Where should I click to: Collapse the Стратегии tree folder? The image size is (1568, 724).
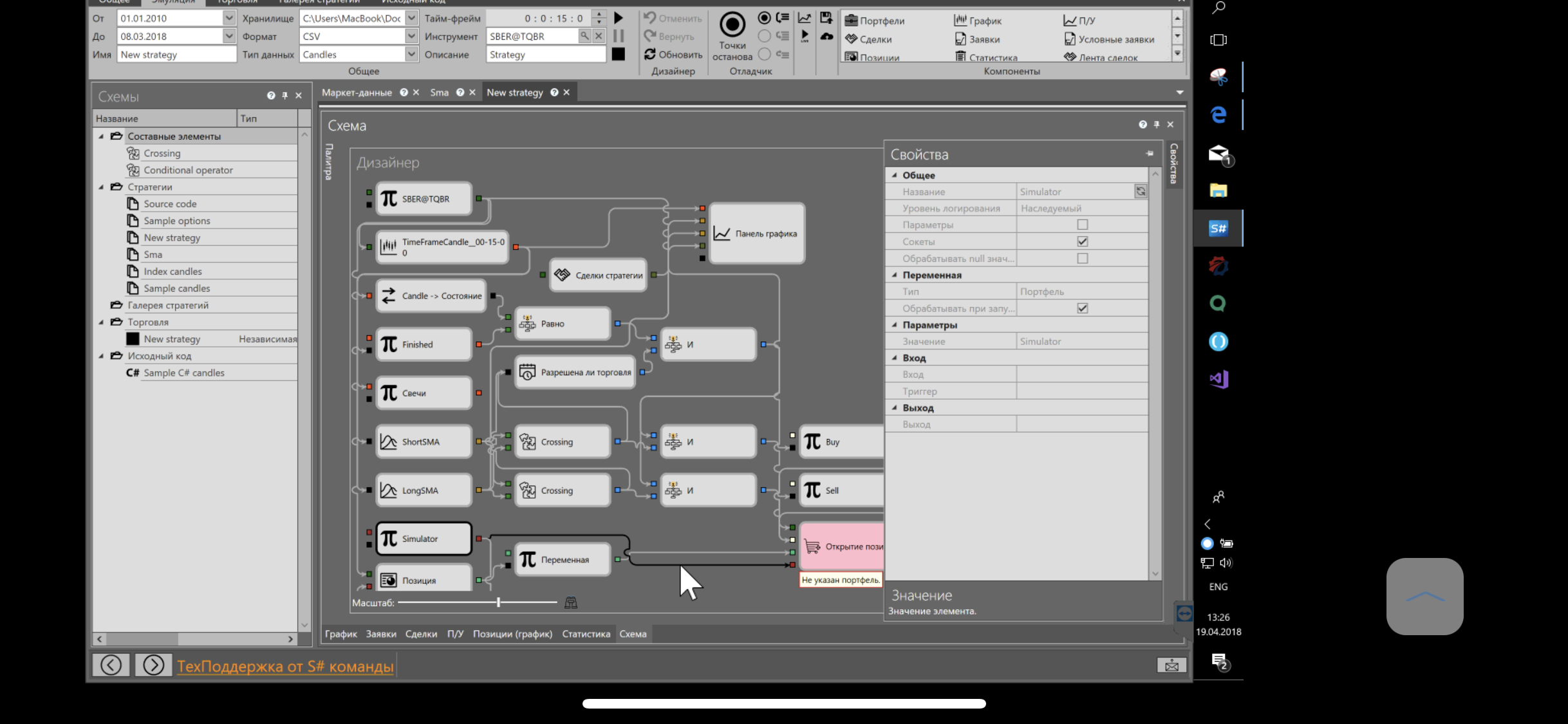click(101, 187)
